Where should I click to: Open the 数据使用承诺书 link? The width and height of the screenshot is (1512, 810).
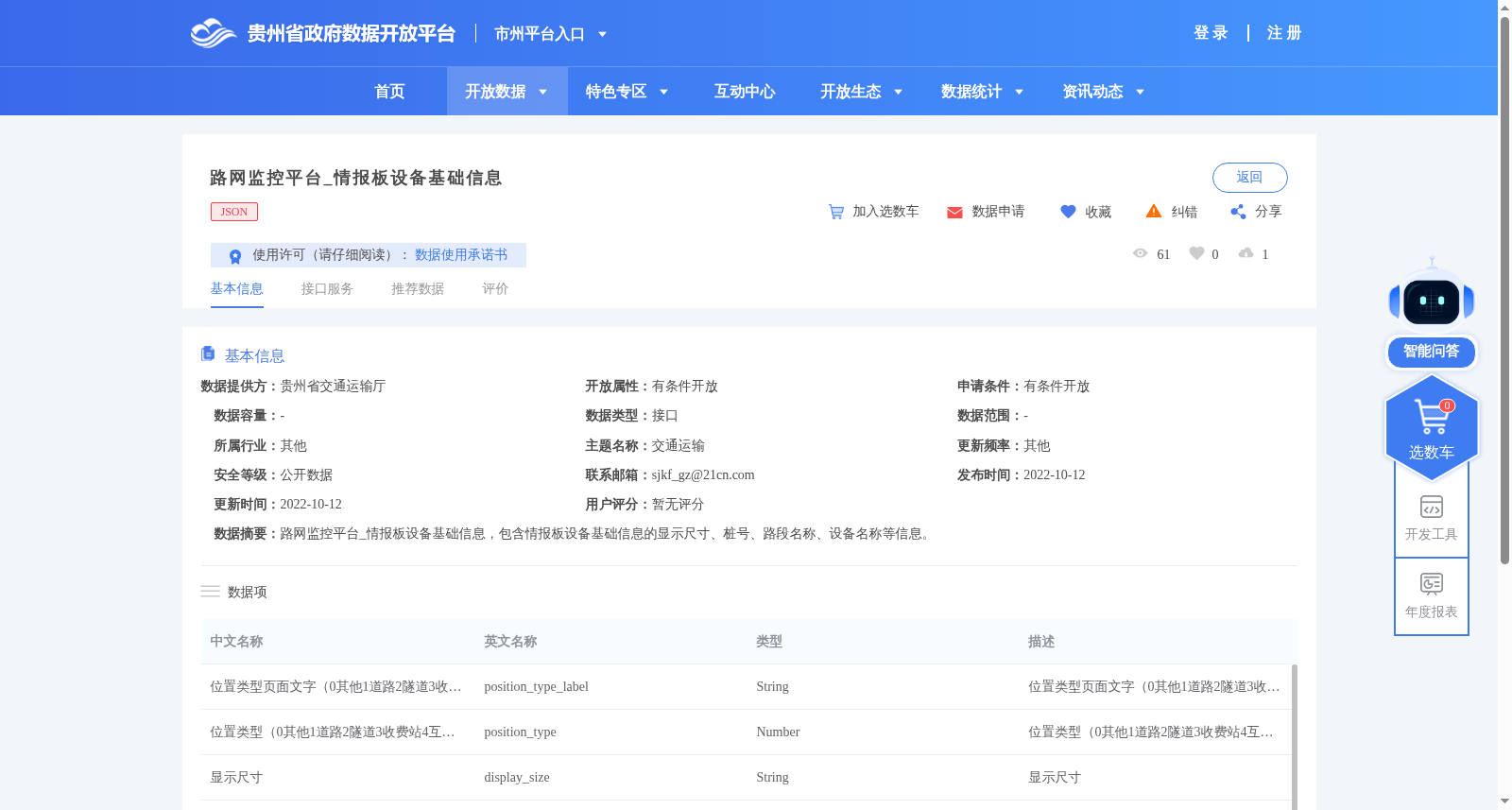(461, 255)
